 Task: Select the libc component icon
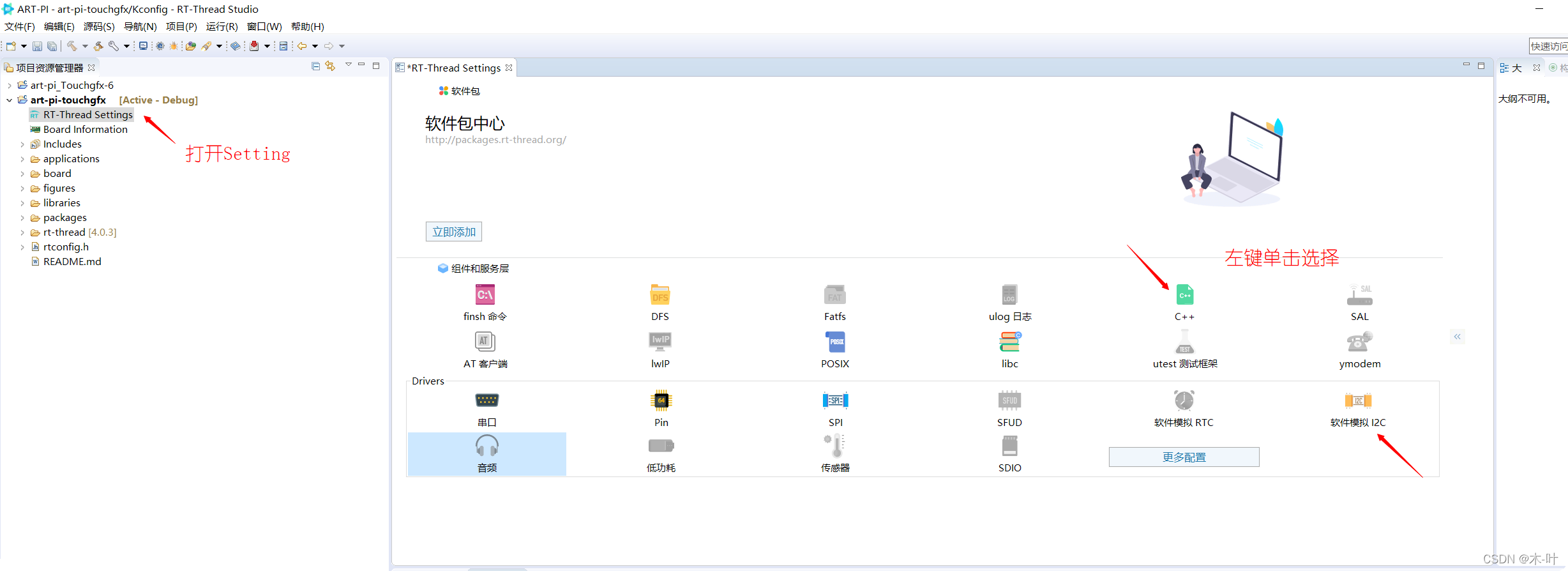click(x=1010, y=342)
